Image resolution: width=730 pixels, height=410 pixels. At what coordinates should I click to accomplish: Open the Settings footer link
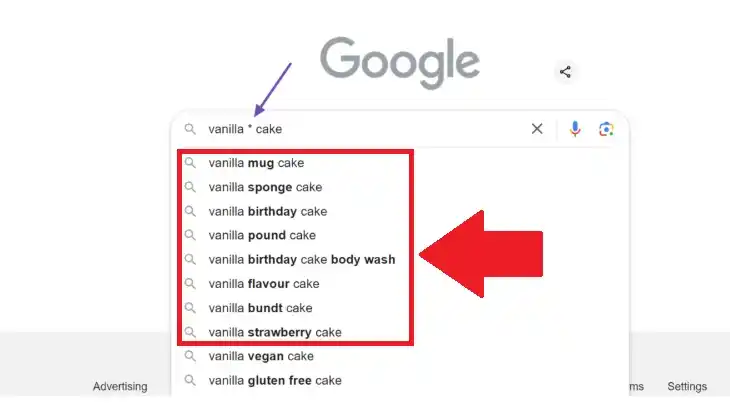point(687,387)
